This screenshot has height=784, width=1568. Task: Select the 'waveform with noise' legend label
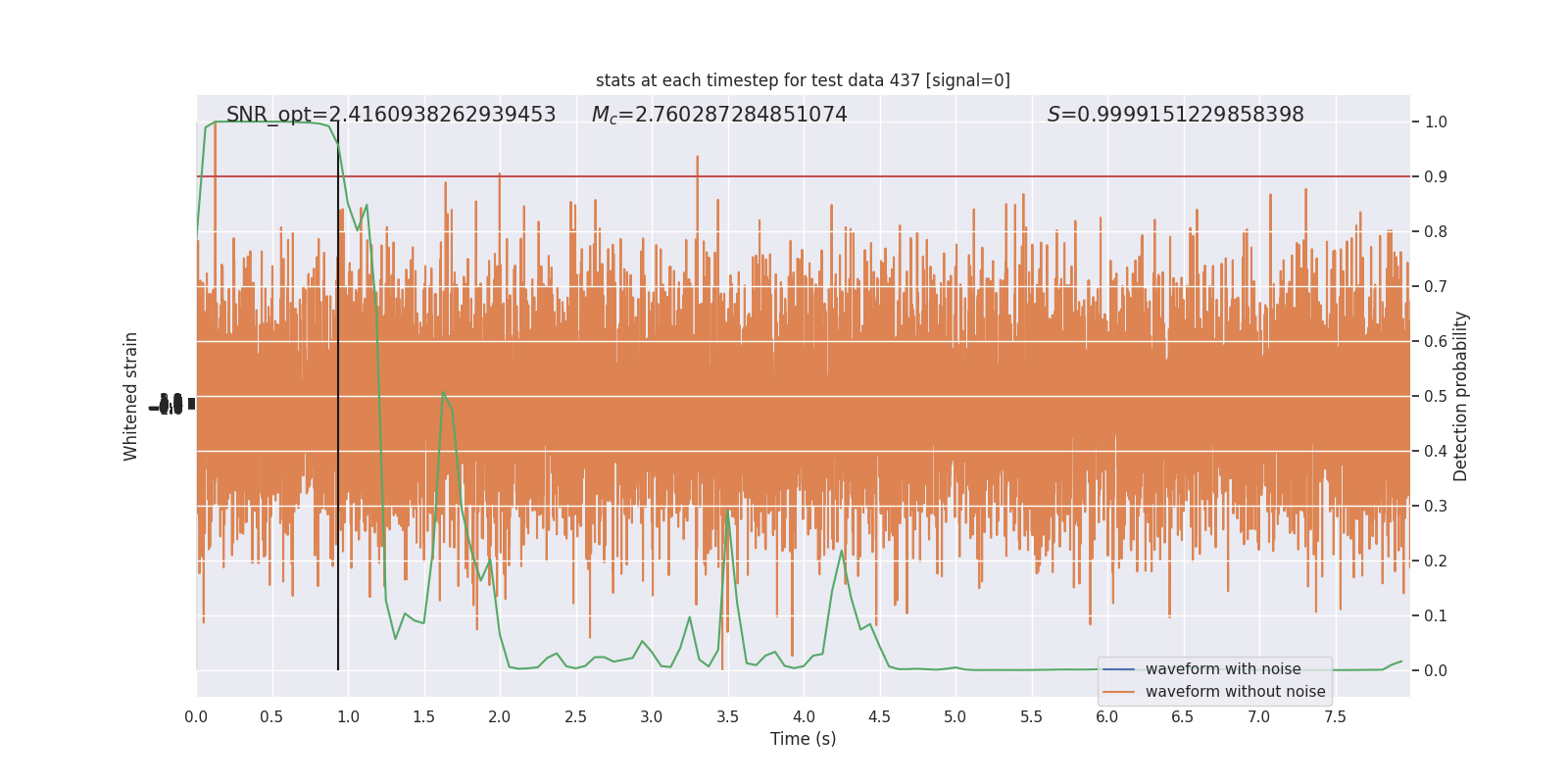(x=1223, y=669)
